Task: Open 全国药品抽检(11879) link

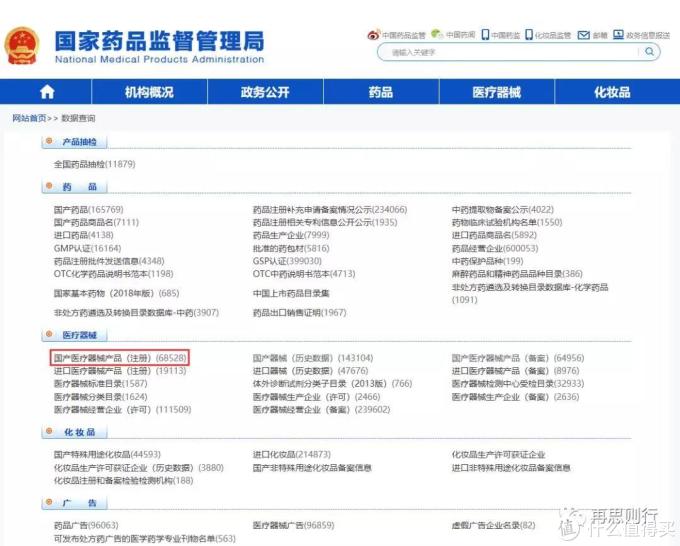Action: (95, 164)
